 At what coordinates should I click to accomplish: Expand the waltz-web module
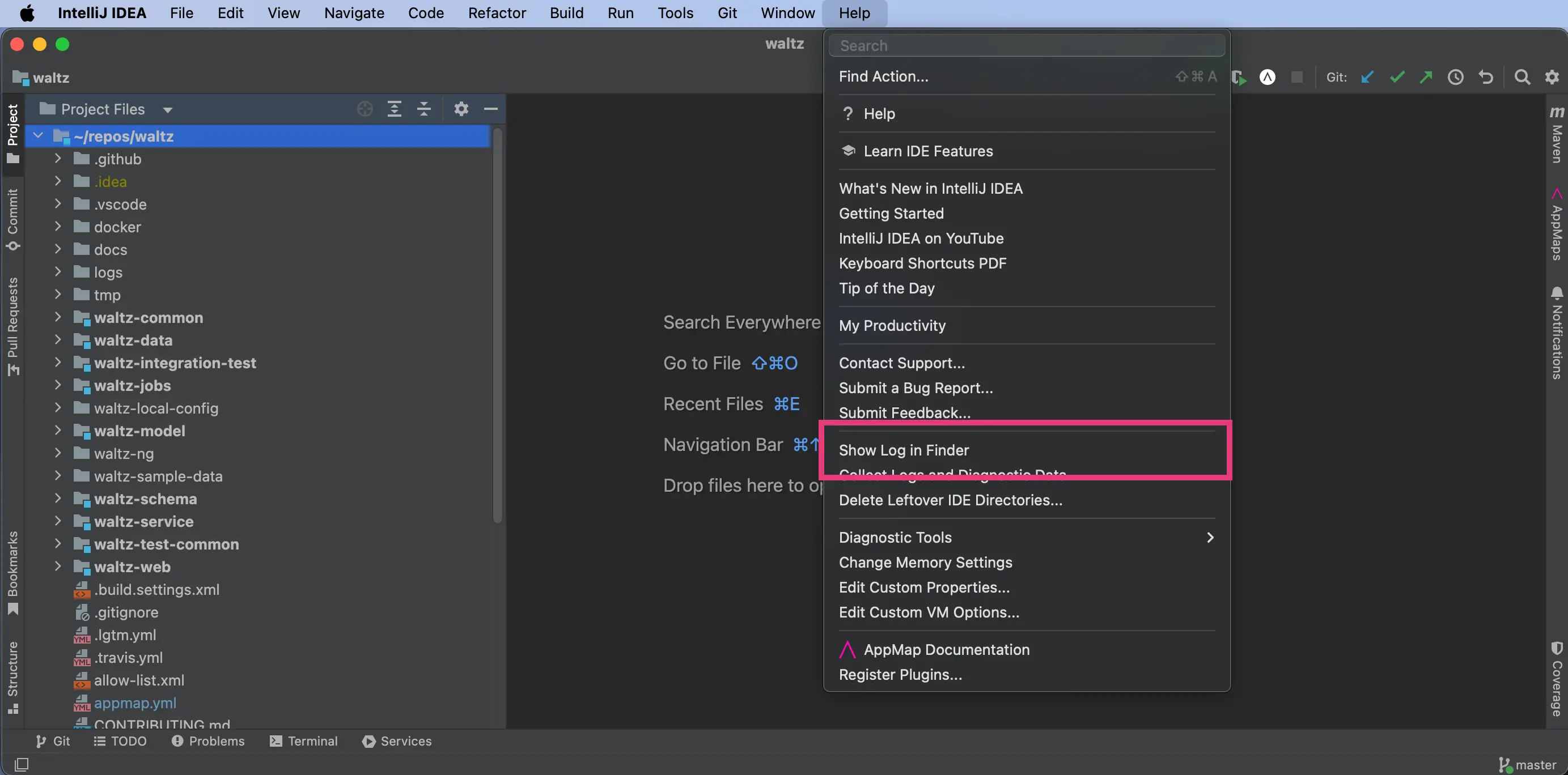coord(58,566)
